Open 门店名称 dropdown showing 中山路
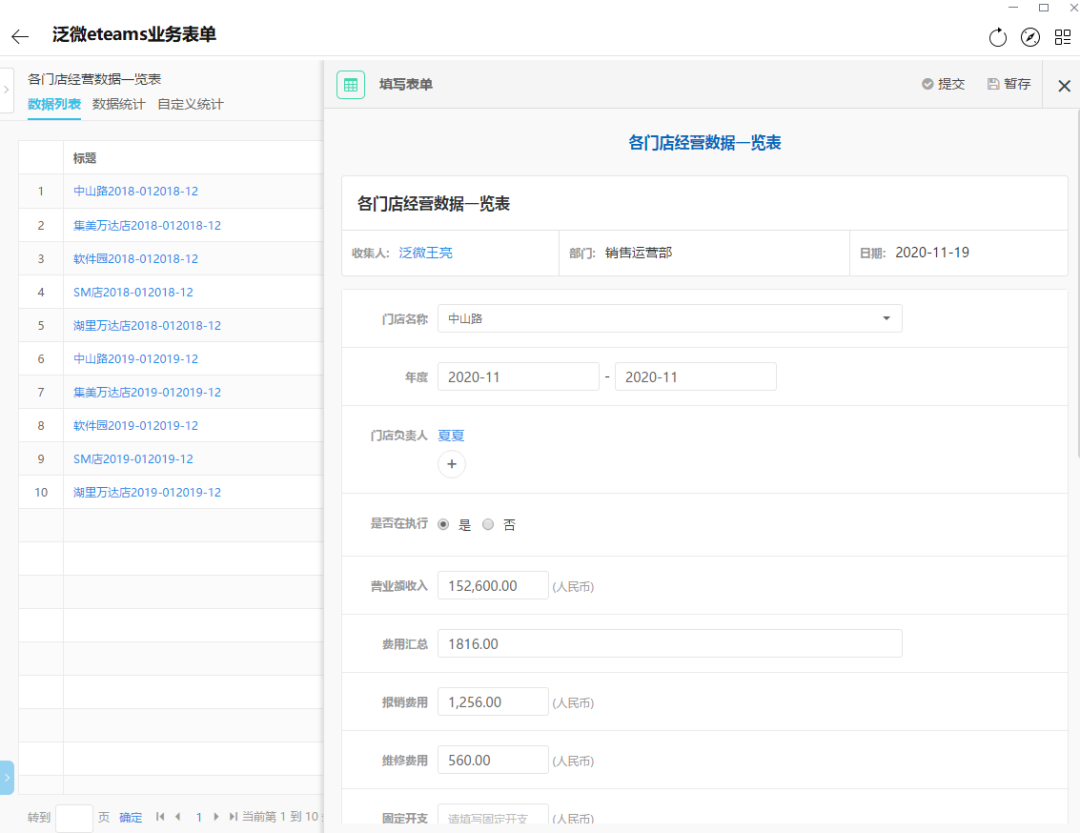1080x833 pixels. [x=669, y=318]
